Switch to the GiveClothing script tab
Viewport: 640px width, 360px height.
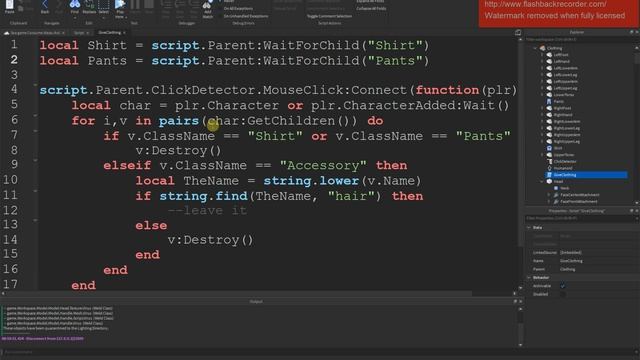coord(109,33)
